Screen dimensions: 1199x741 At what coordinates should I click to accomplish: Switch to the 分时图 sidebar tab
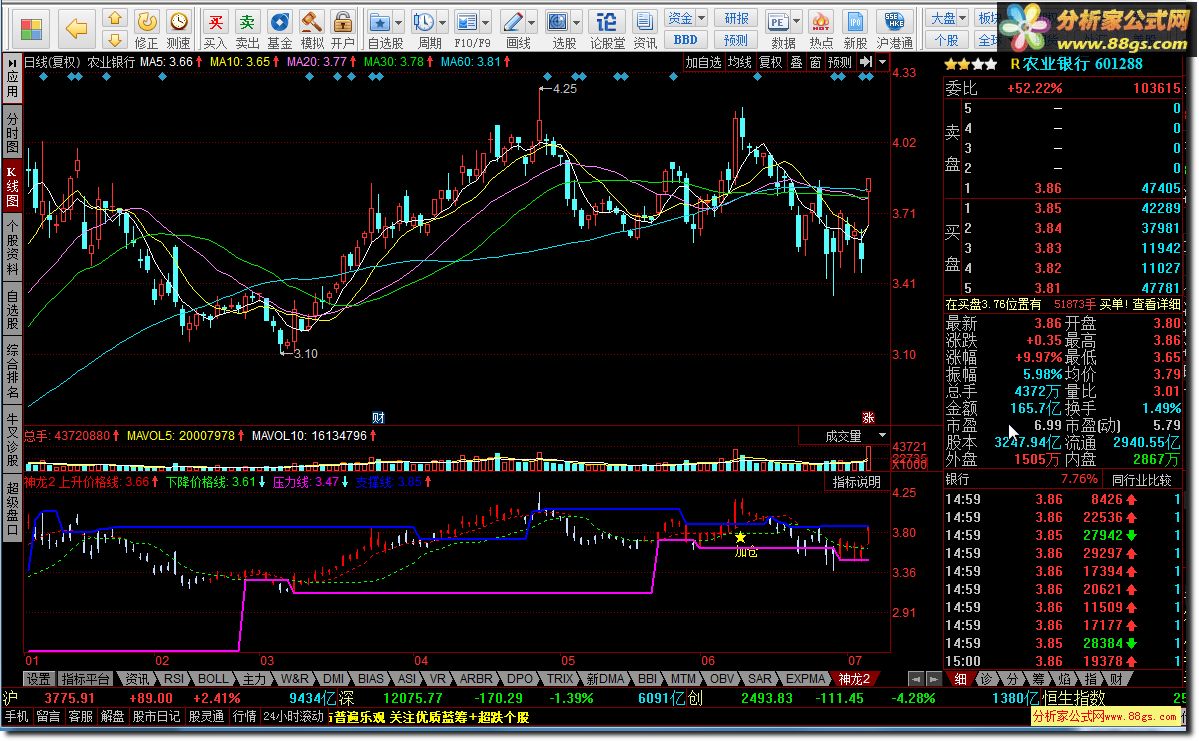tap(12, 132)
